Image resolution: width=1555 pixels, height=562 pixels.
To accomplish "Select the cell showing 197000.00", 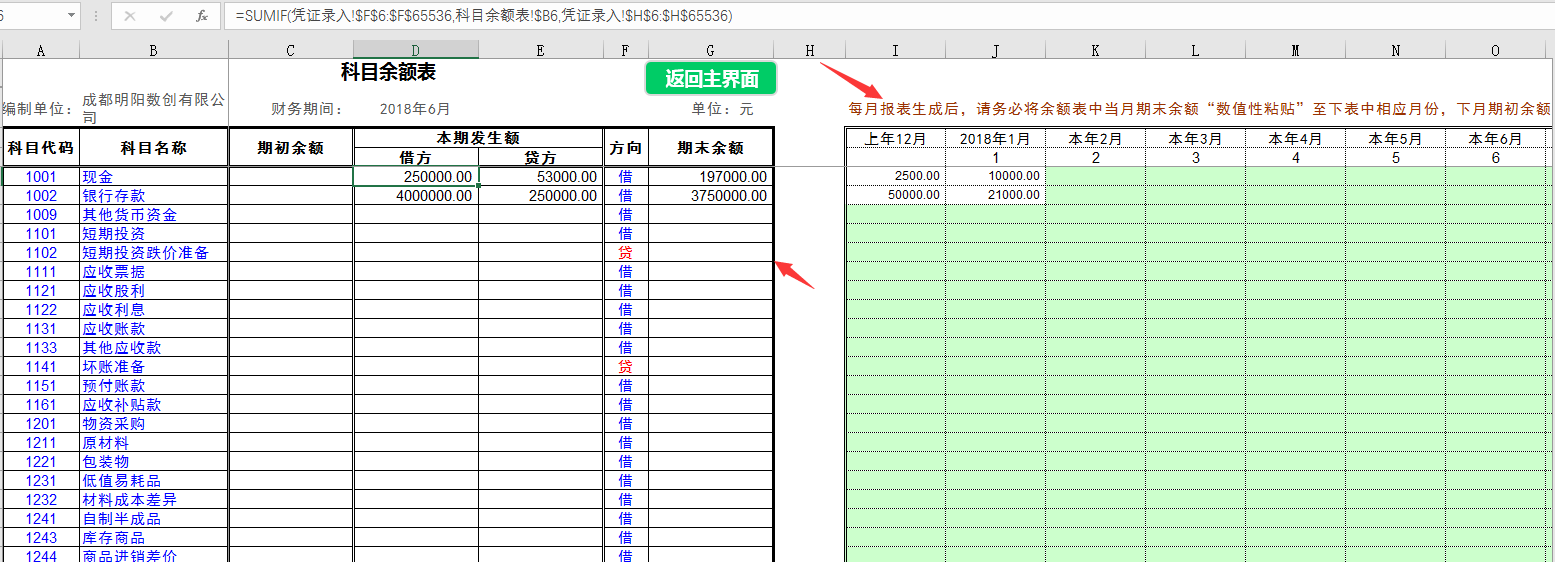I will (x=710, y=177).
